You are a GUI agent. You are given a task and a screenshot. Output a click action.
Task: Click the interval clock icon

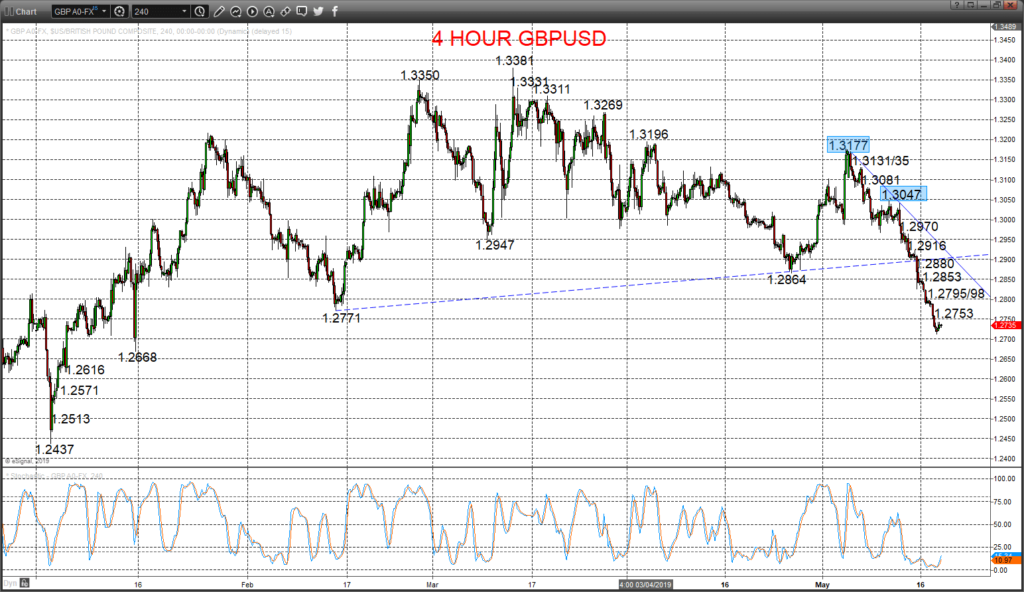point(200,11)
